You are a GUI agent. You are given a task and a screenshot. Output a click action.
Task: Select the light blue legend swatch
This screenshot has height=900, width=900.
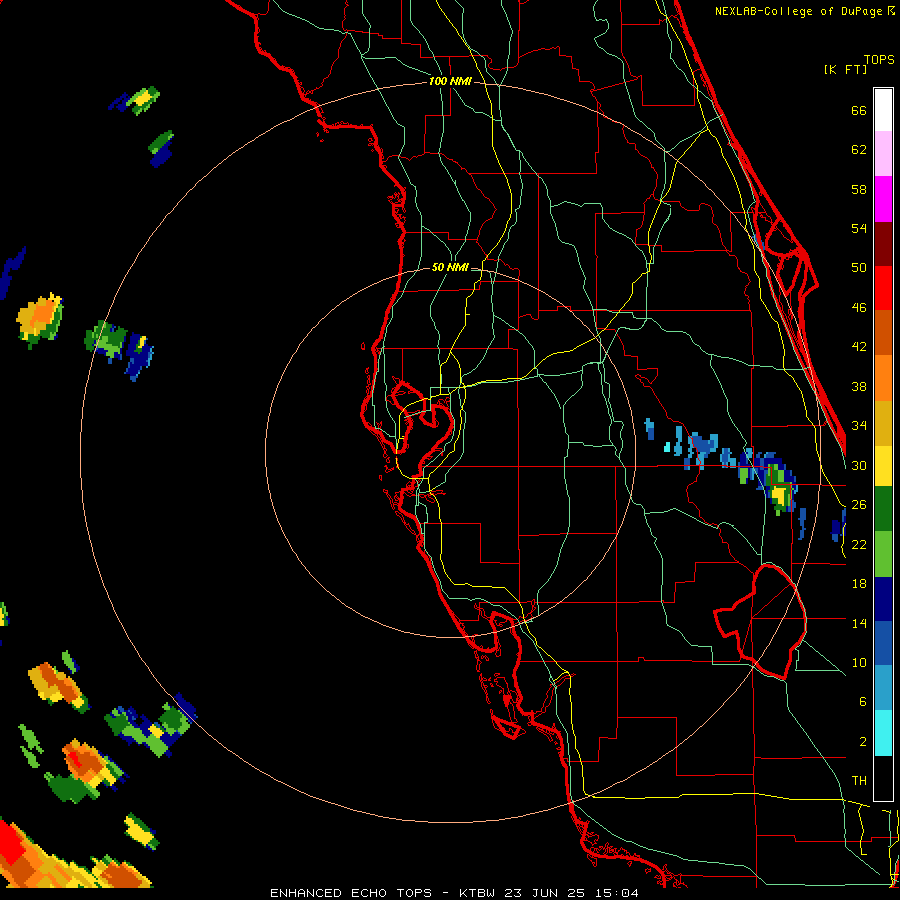pos(883,688)
